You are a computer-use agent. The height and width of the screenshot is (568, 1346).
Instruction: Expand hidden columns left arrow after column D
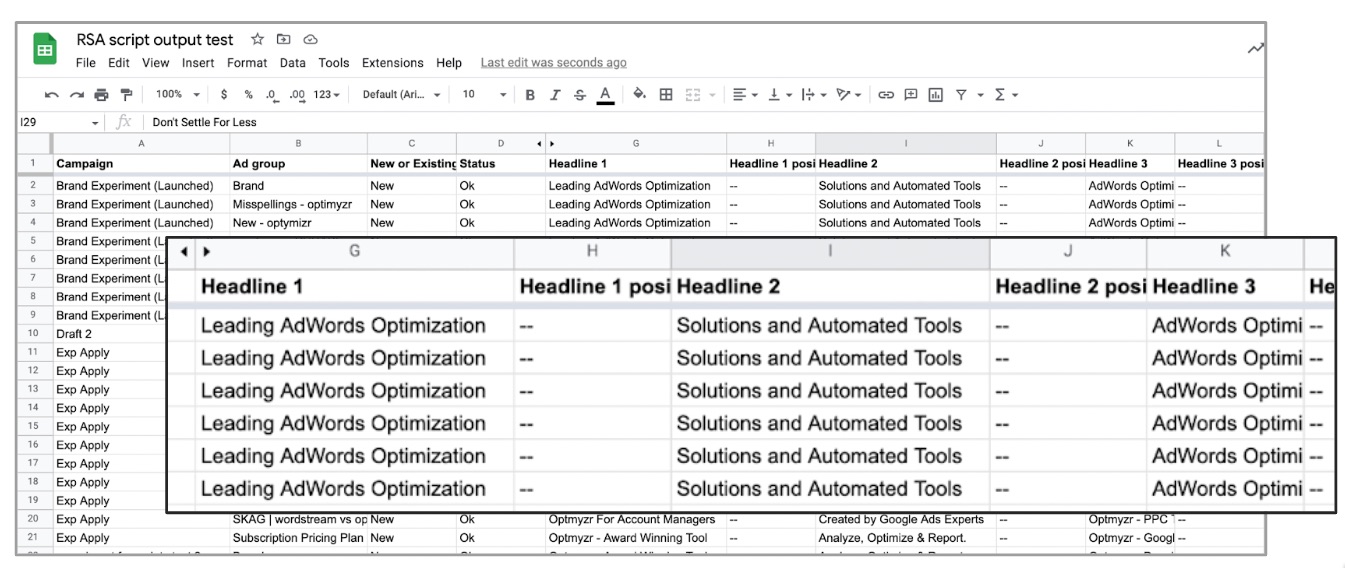[x=540, y=144]
